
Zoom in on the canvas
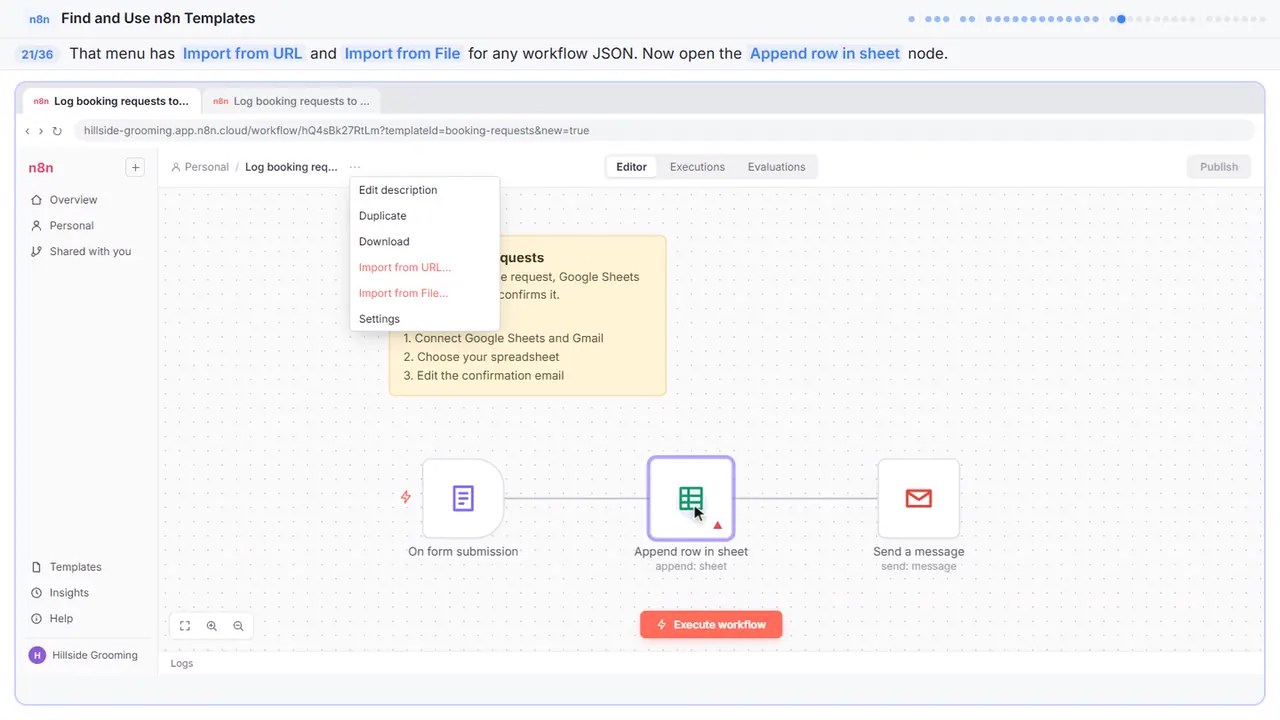(212, 626)
